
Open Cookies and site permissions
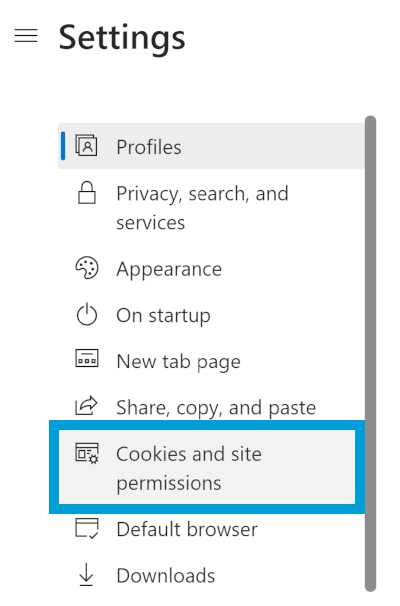[x=207, y=467]
